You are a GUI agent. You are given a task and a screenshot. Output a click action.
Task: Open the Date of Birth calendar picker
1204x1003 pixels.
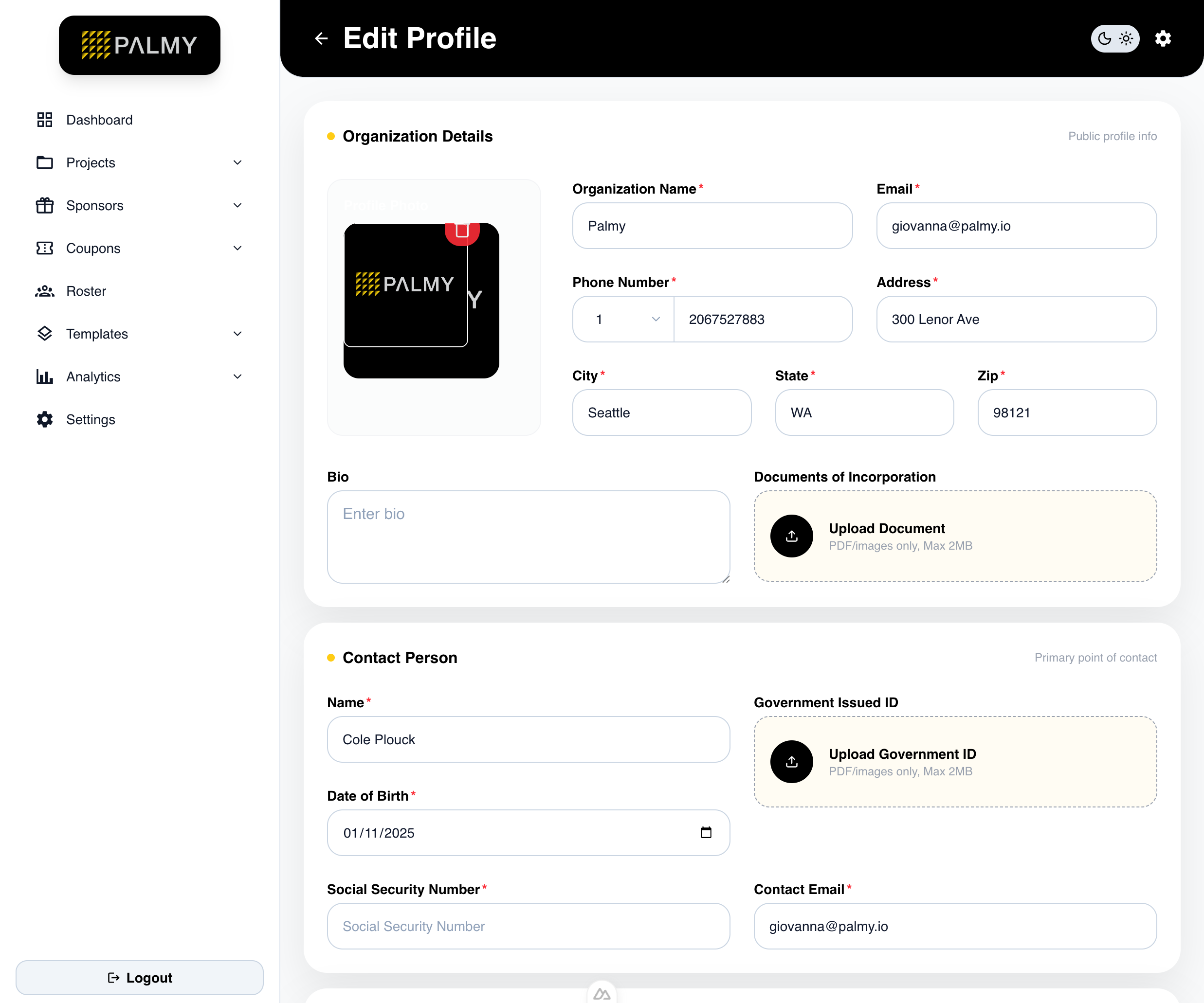706,832
